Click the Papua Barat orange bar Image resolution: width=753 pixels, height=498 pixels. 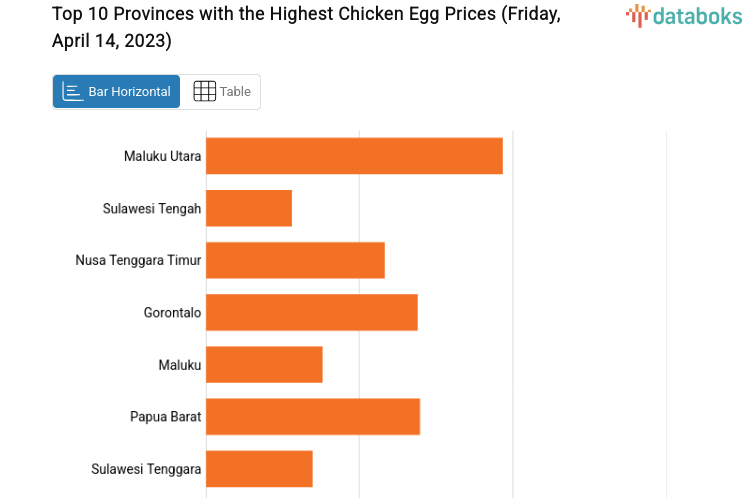pyautogui.click(x=313, y=416)
